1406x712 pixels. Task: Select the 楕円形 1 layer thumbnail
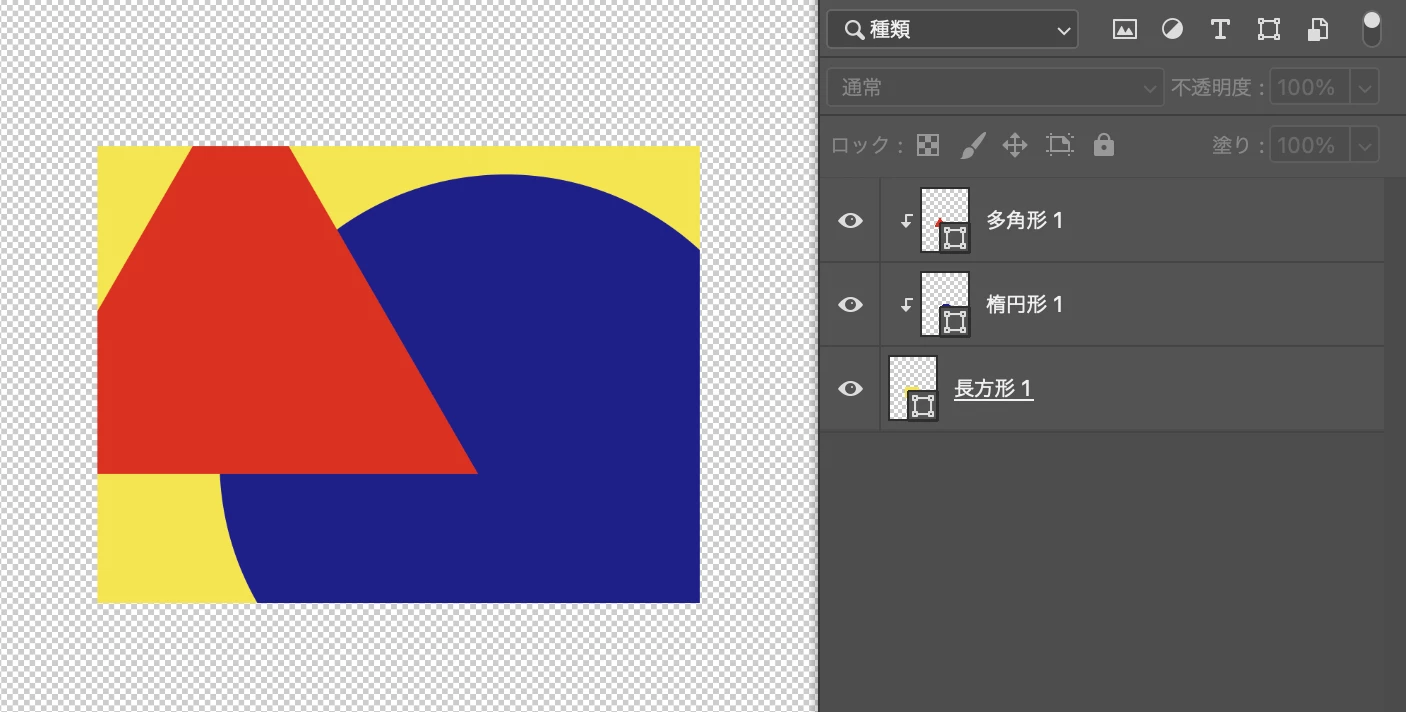(944, 304)
